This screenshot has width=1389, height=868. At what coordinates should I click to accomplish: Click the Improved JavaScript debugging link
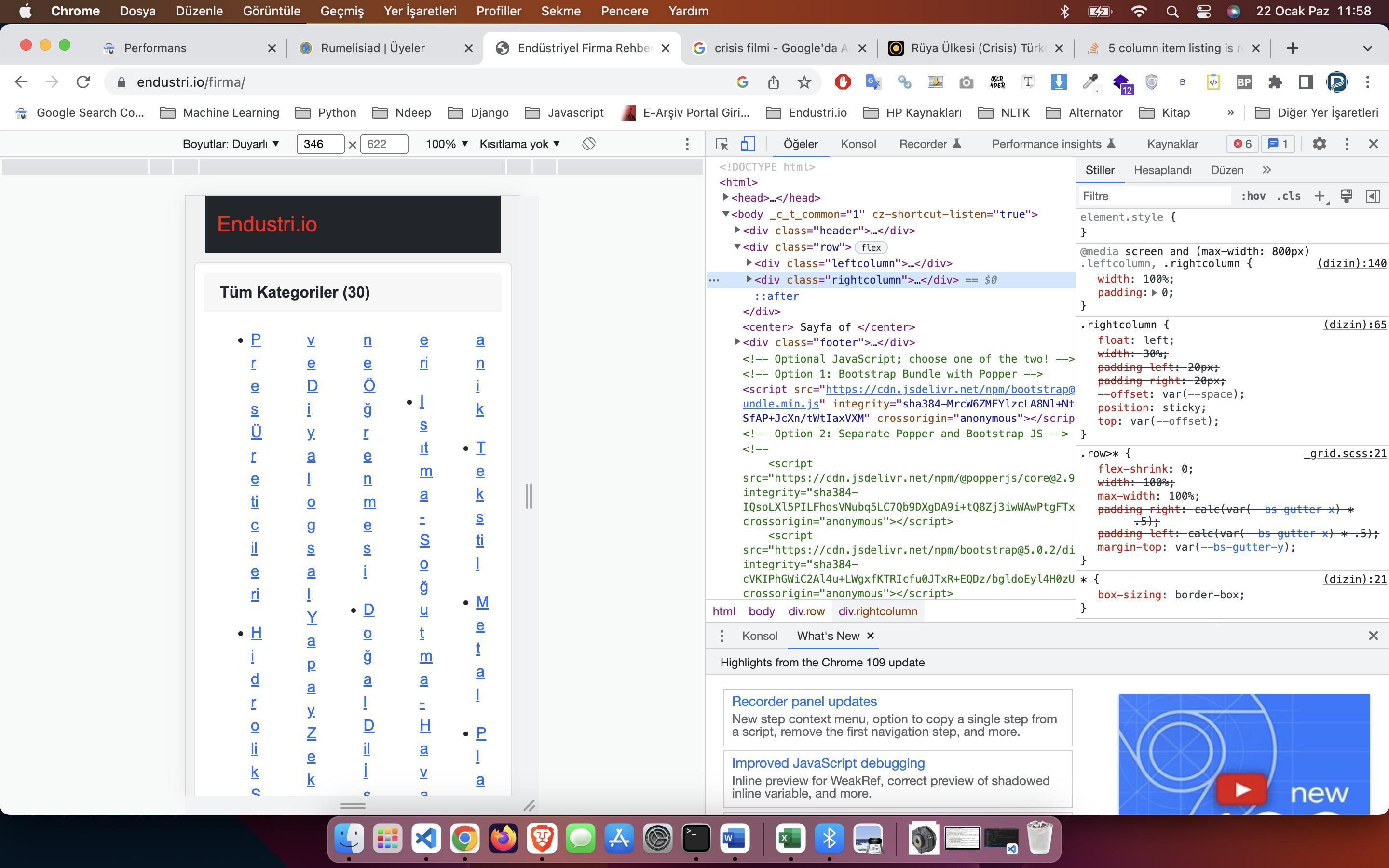tap(828, 763)
